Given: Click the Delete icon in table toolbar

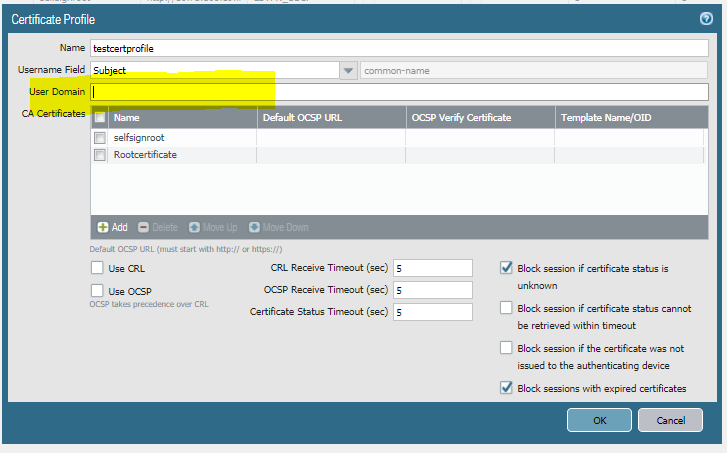Looking at the screenshot, I should (143, 227).
